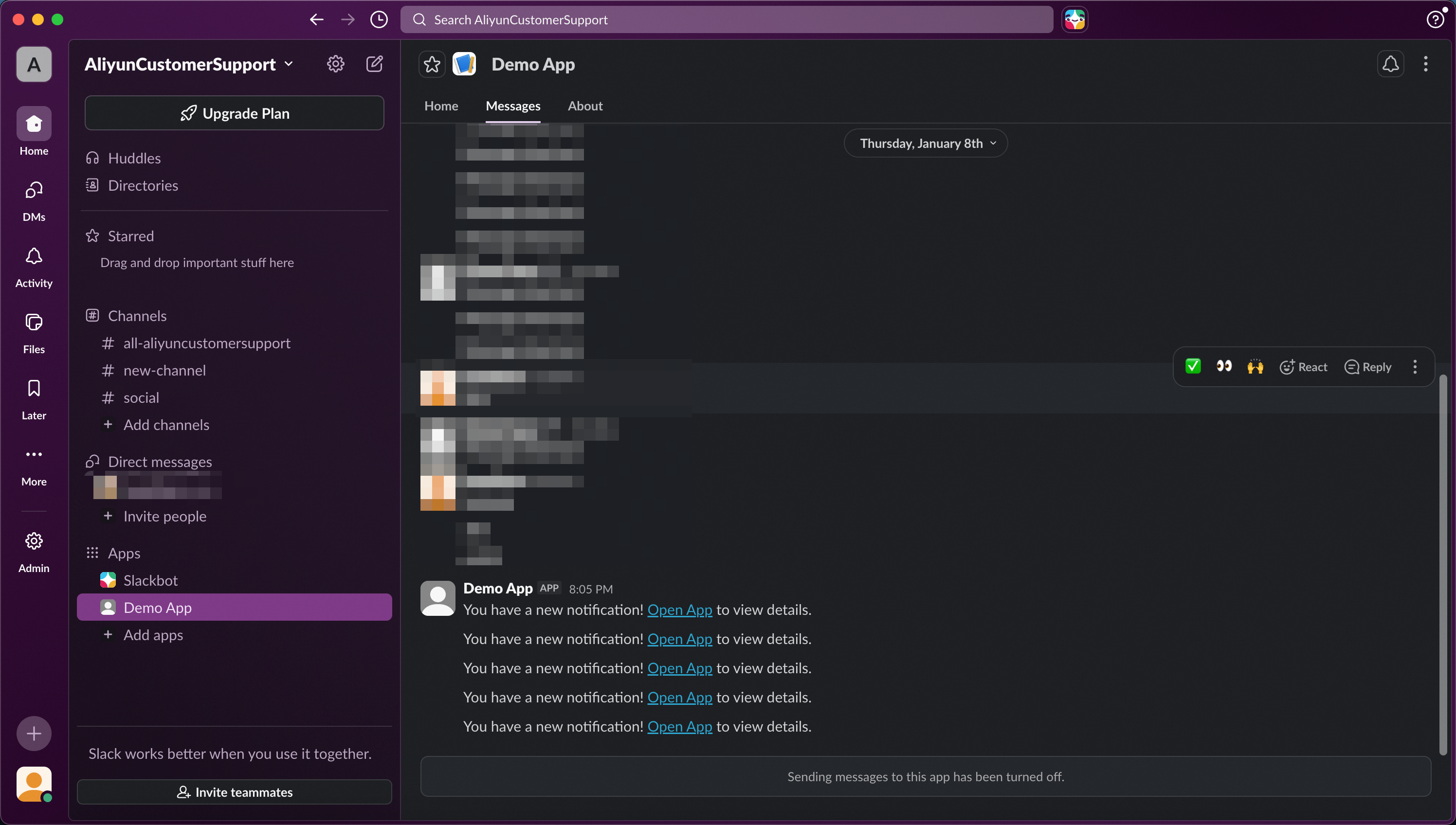This screenshot has height=825, width=1456.
Task: Open Slackbot in Apps list
Action: pyautogui.click(x=234, y=580)
